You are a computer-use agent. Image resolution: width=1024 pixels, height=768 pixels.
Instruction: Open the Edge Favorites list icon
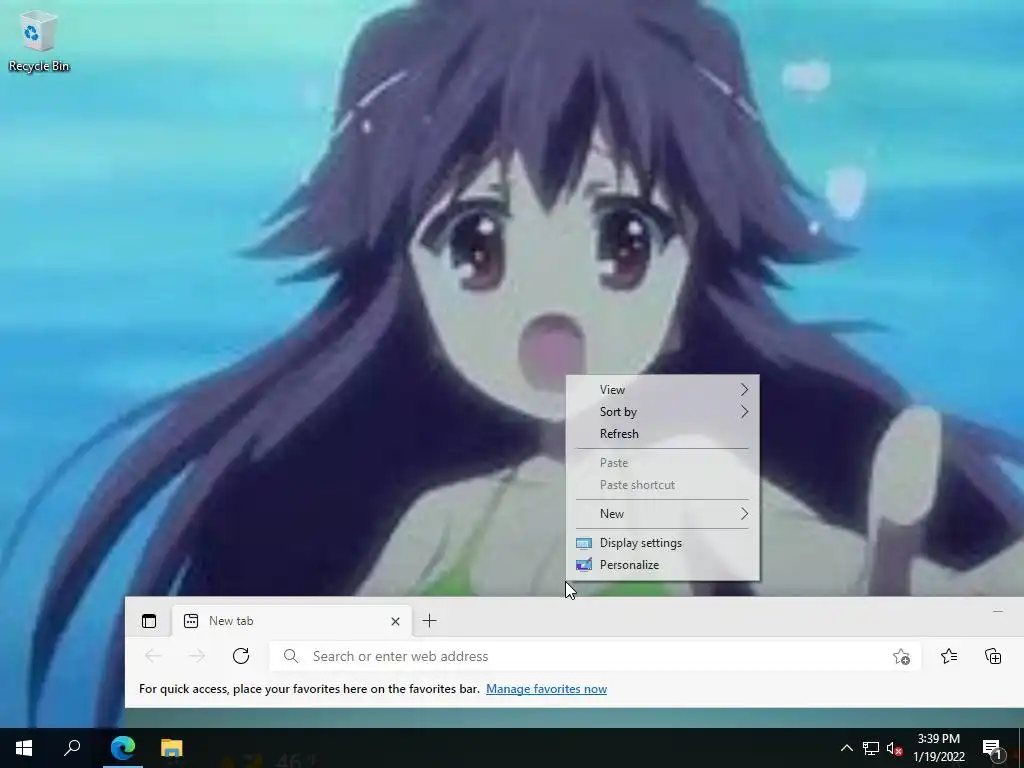(x=949, y=656)
